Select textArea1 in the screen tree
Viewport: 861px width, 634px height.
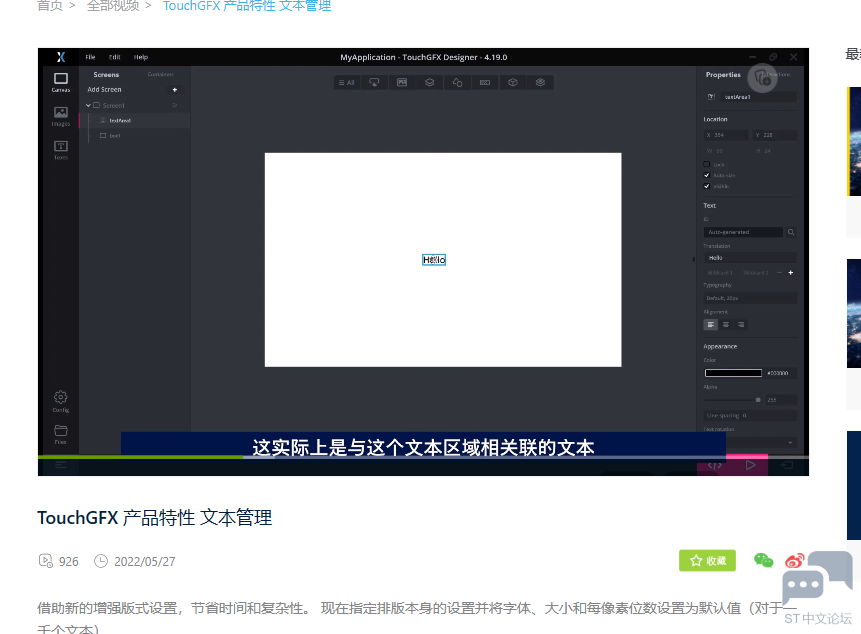[135, 120]
